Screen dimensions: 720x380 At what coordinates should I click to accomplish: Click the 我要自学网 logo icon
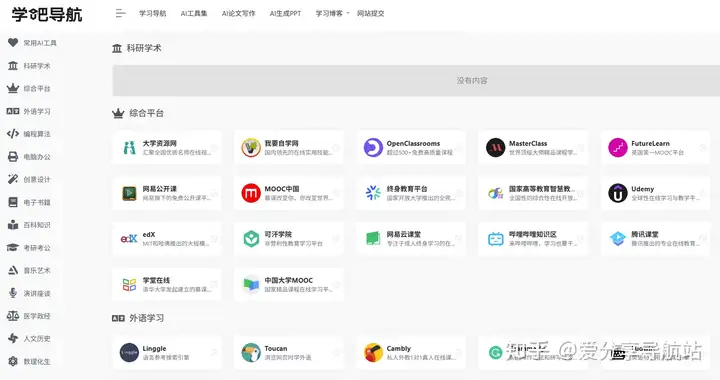coord(251,147)
